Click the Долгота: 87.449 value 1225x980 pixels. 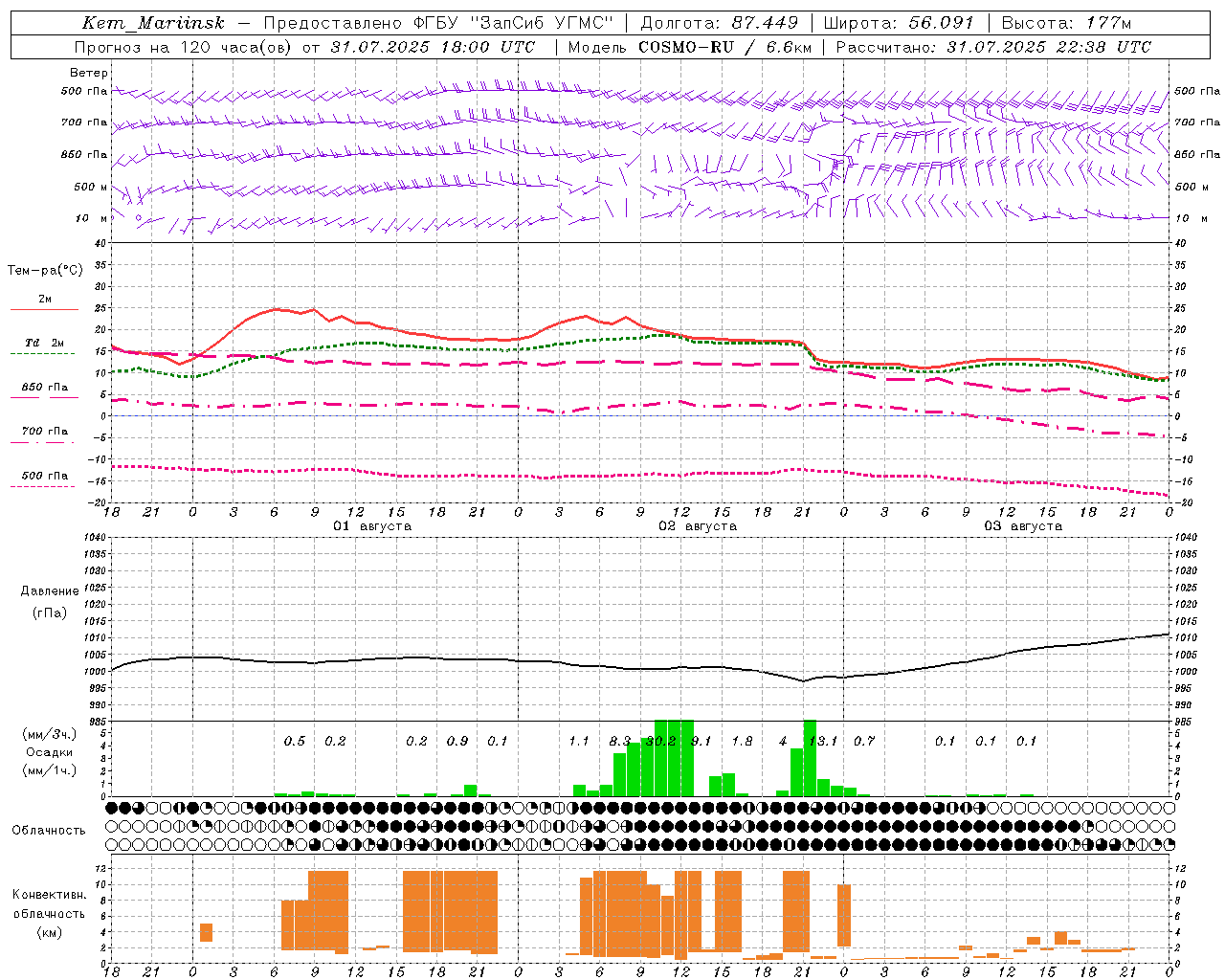coord(720,23)
